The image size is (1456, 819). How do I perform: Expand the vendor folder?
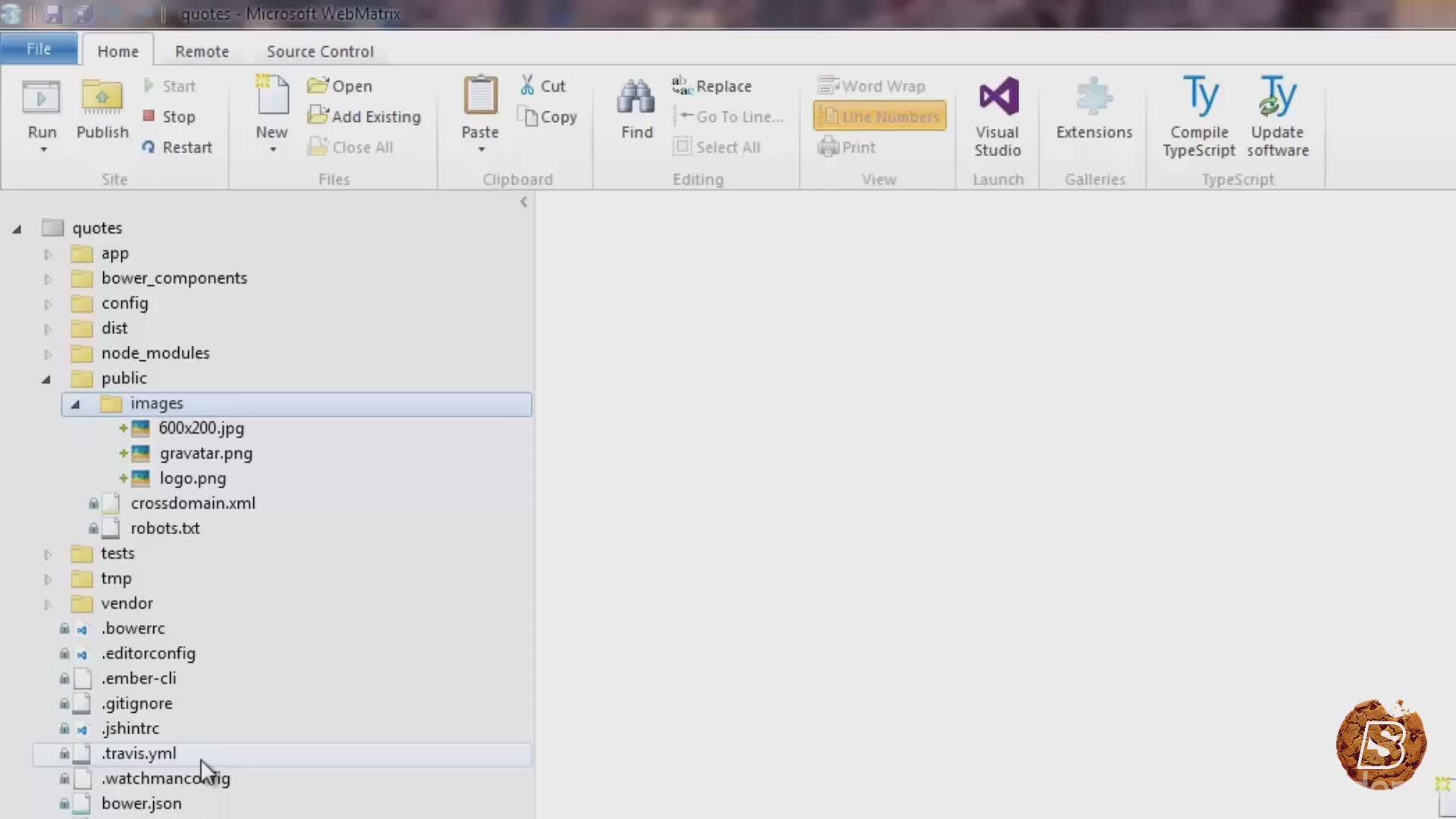(47, 604)
